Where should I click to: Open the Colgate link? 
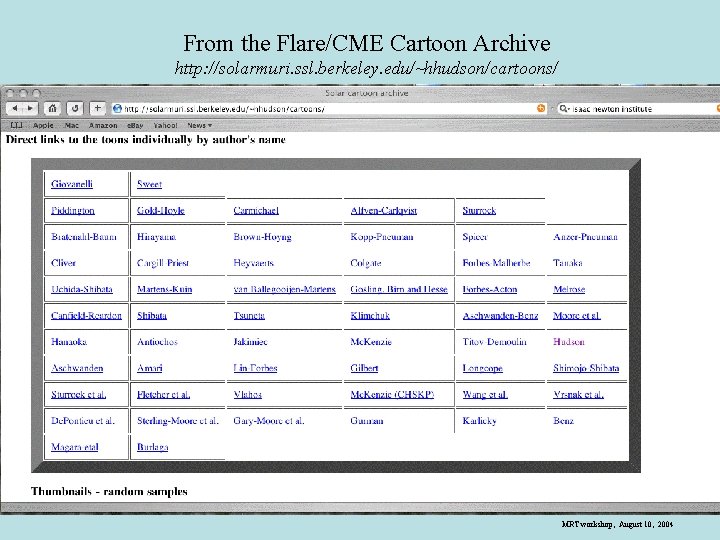pyautogui.click(x=366, y=263)
